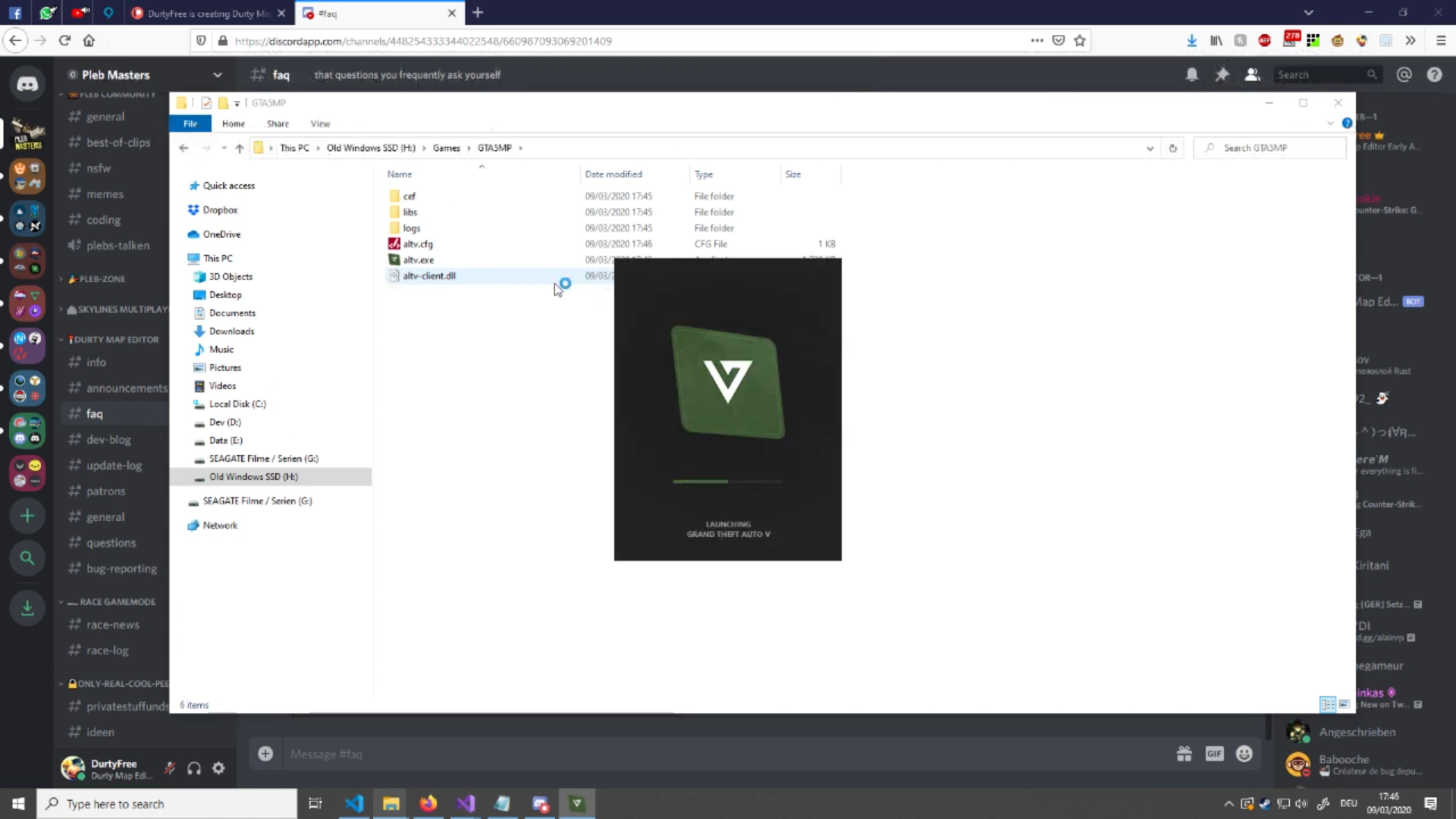Select the #faq browser tab
Image resolution: width=1456 pixels, height=819 pixels.
click(x=379, y=13)
